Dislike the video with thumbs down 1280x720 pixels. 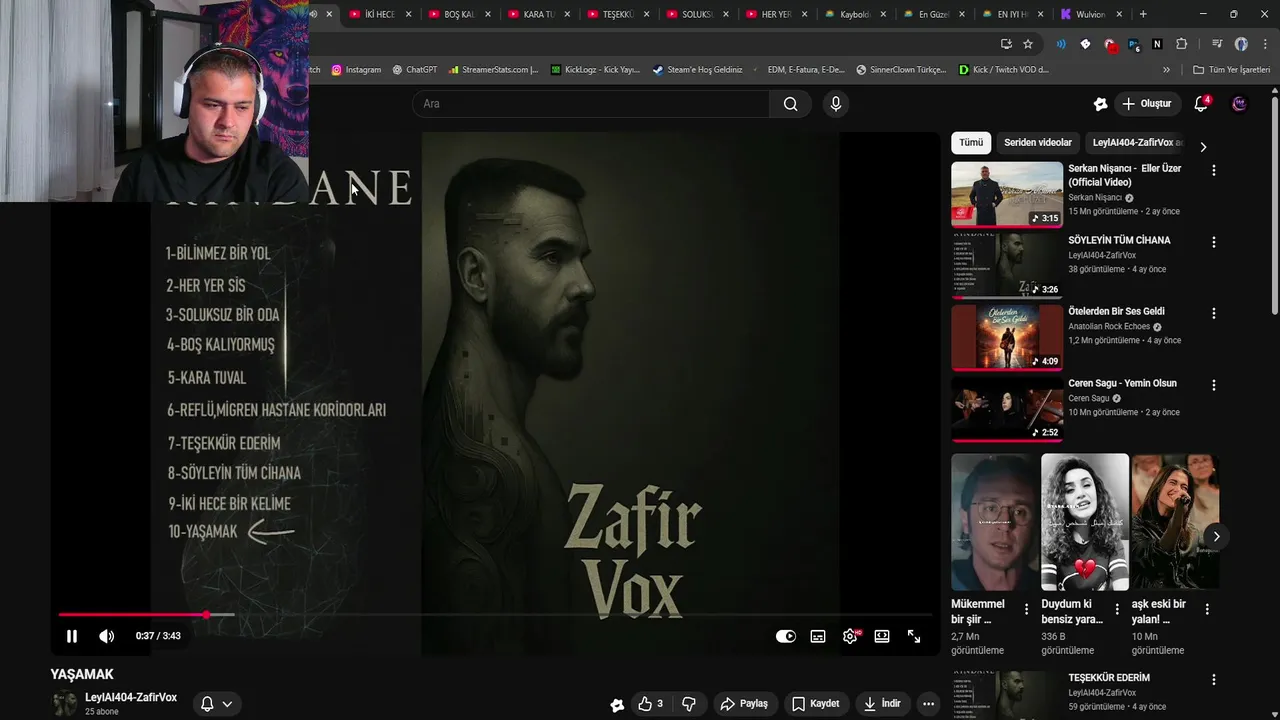pos(689,704)
